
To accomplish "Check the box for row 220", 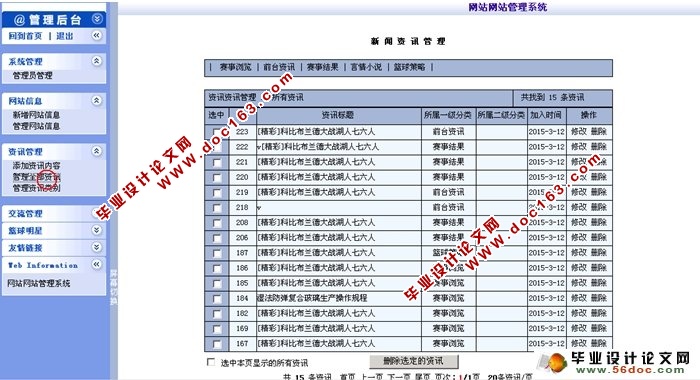I will tap(217, 177).
